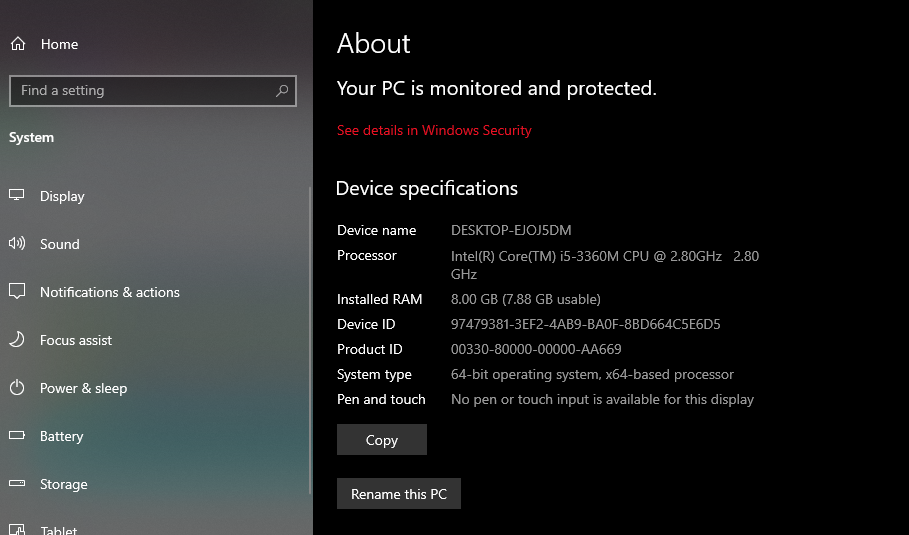909x535 pixels.
Task: Click the Installed RAM label
Action: tap(380, 299)
